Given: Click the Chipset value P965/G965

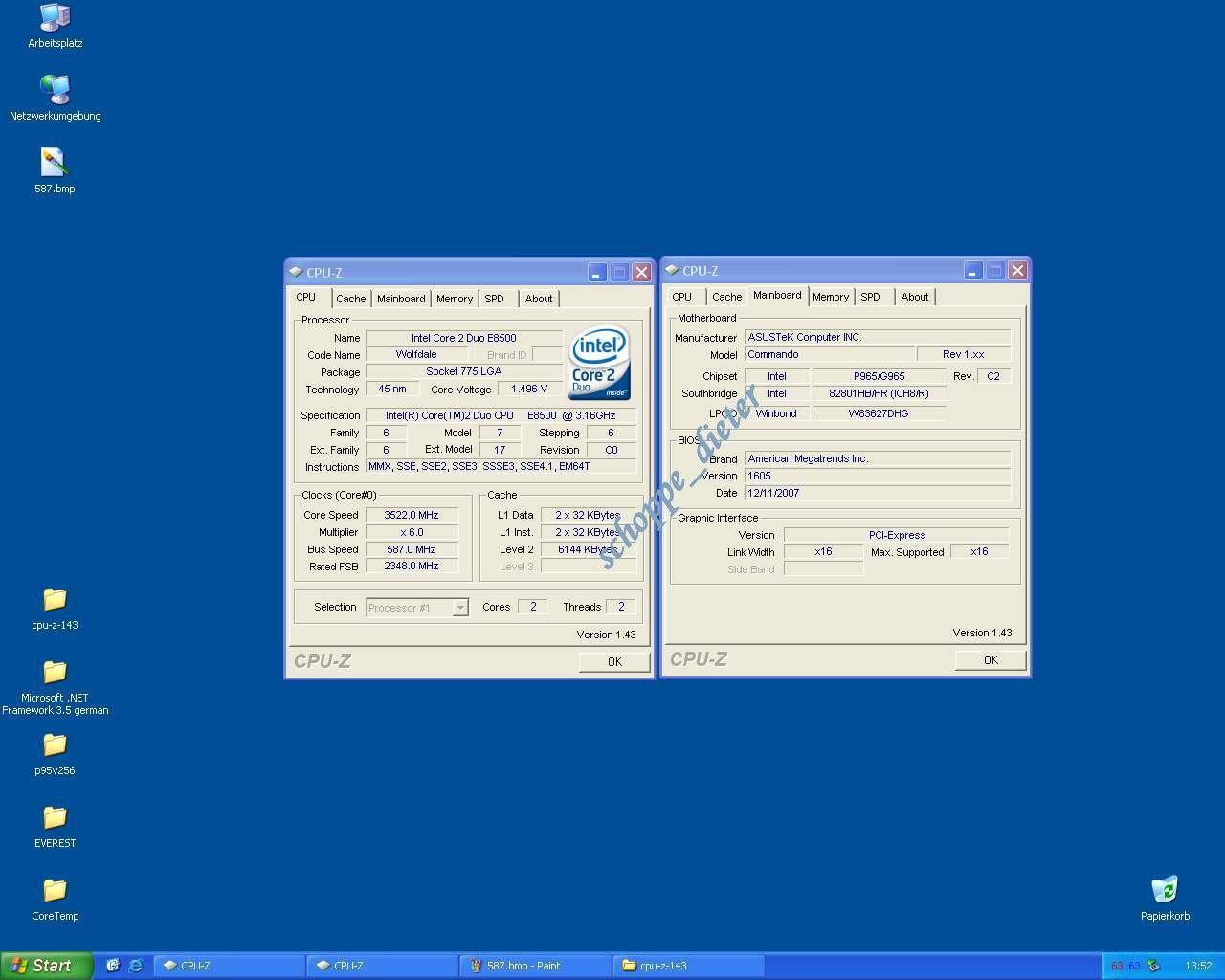Looking at the screenshot, I should [879, 376].
